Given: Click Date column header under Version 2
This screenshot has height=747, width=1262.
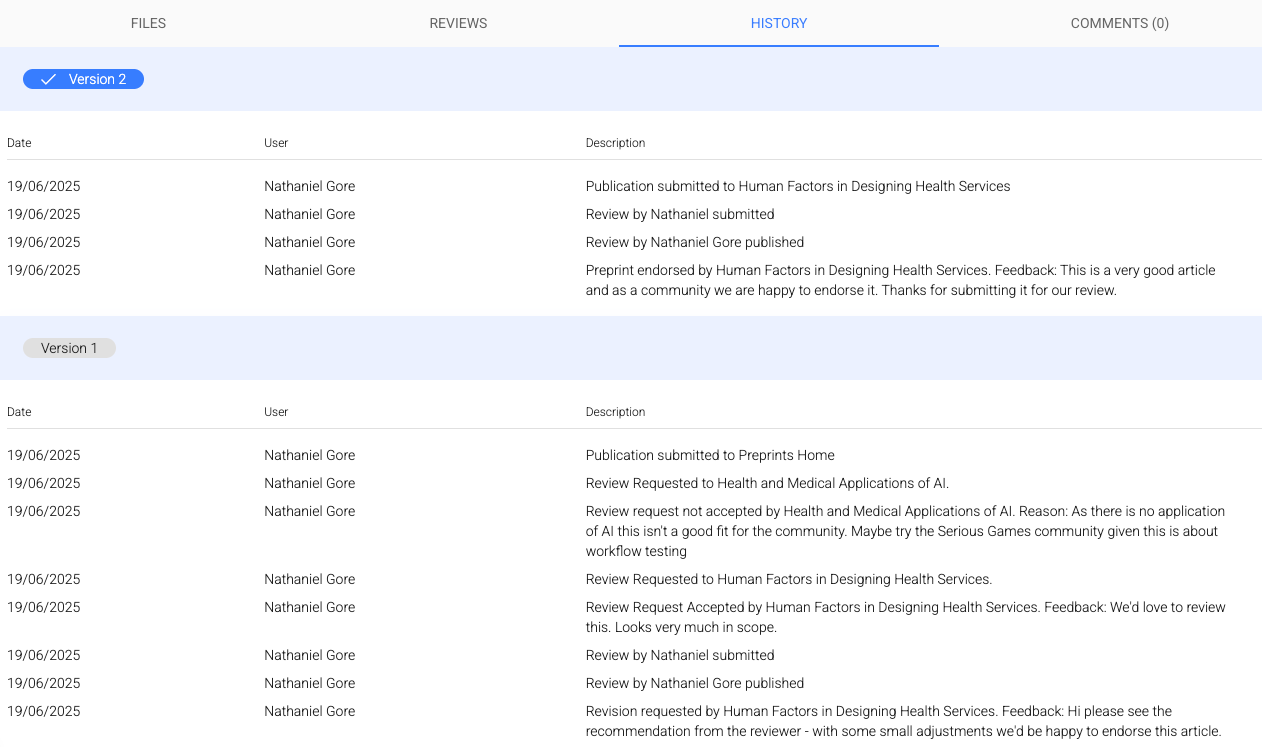Looking at the screenshot, I should (19, 143).
